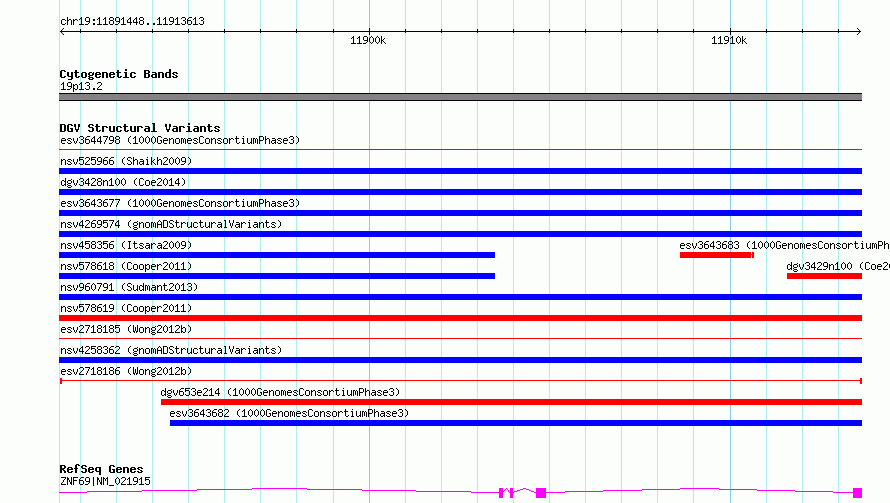The width and height of the screenshot is (890, 503).
Task: Click the short blue bar under nsv458356
Action: [277, 255]
